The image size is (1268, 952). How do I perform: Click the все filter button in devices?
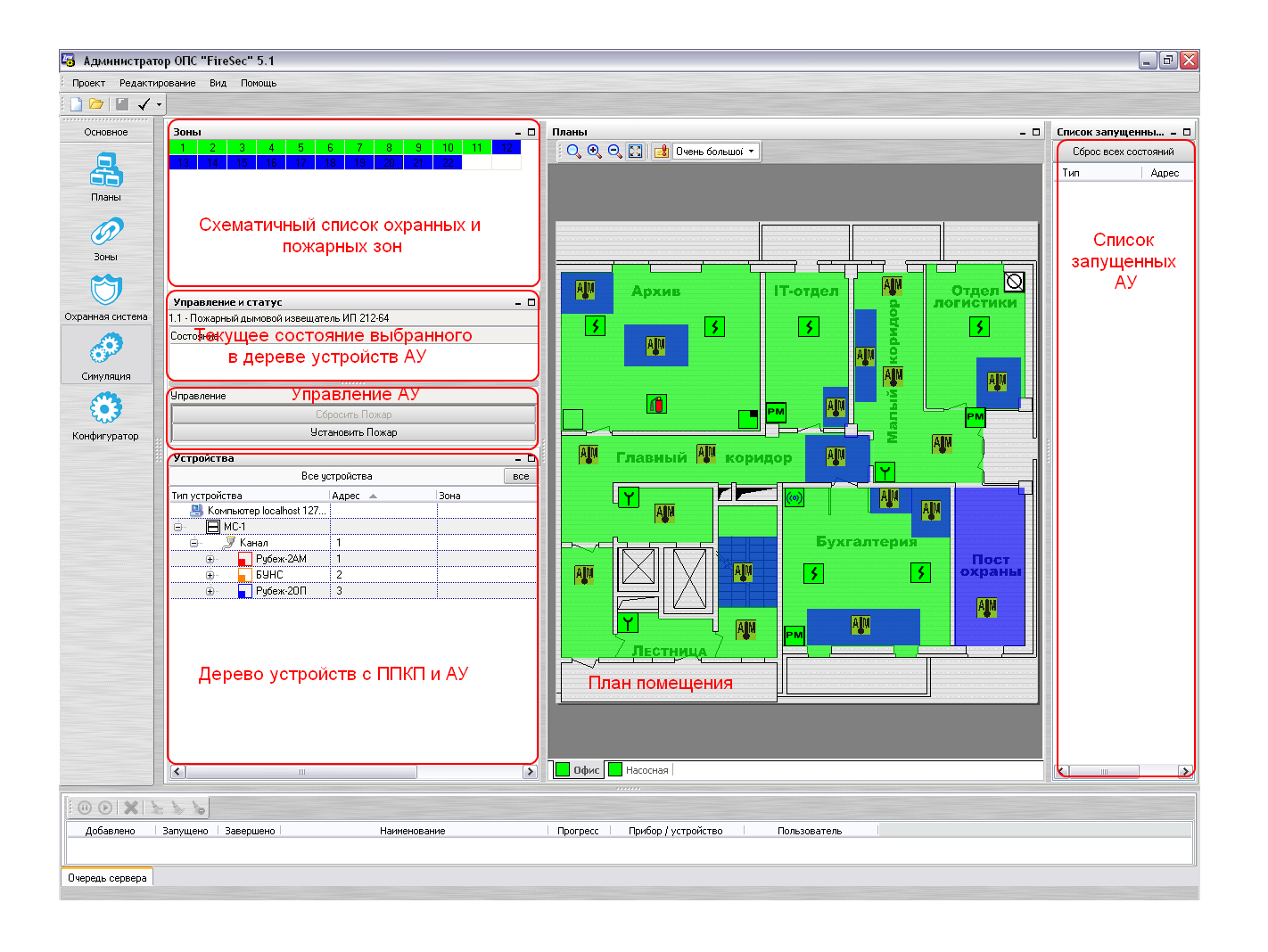520,476
